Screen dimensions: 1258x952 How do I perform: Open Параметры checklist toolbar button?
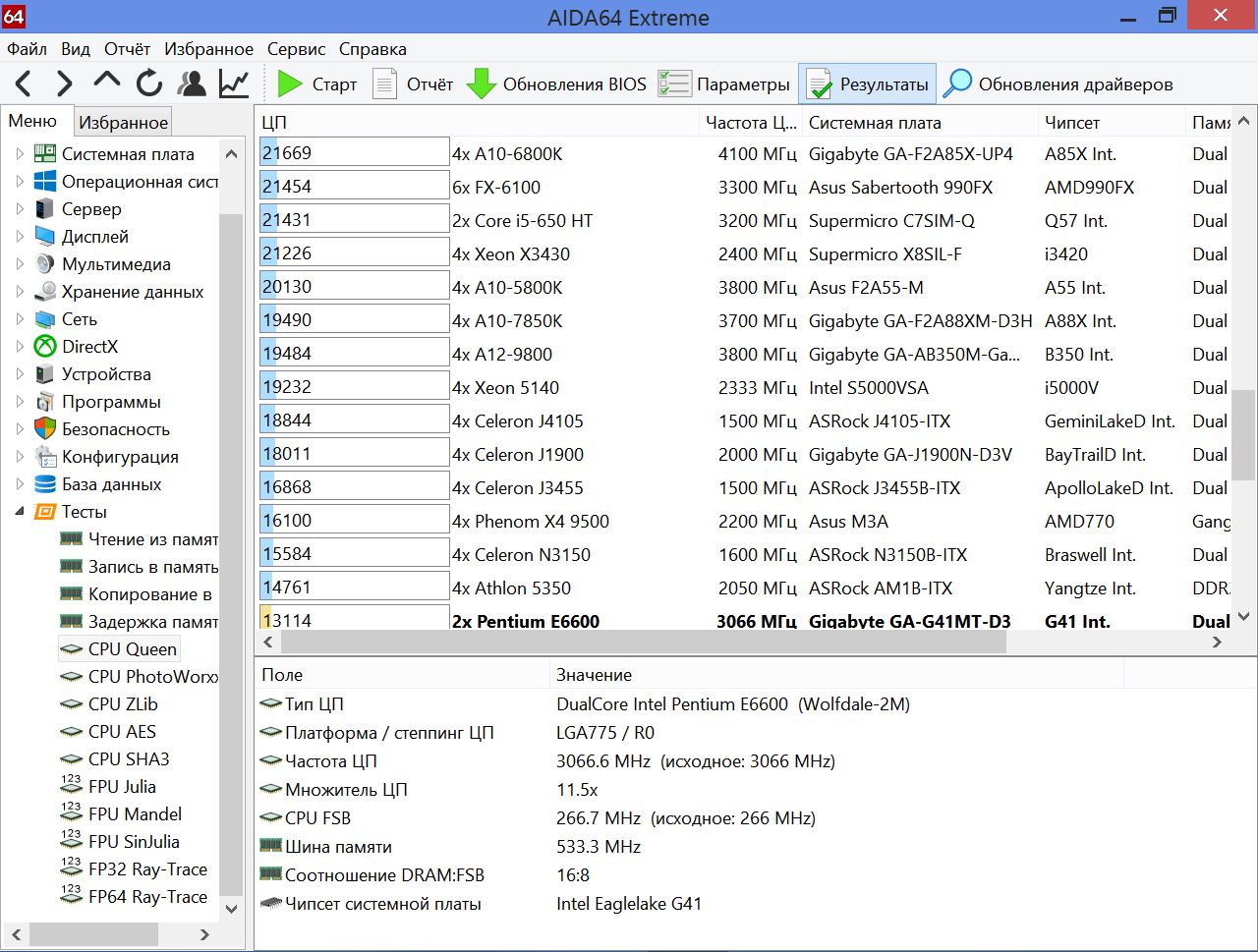click(x=723, y=84)
